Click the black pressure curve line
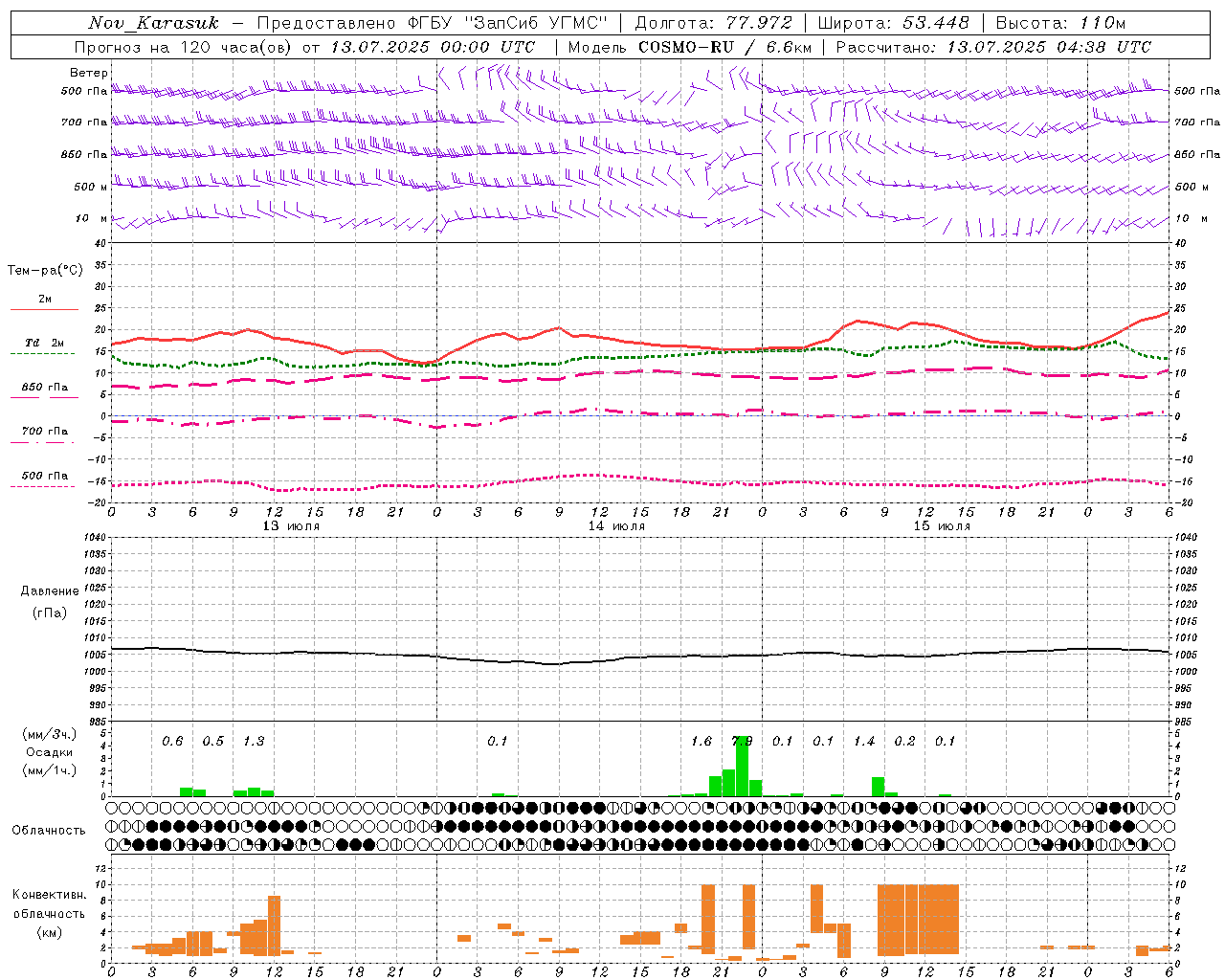This screenshot has width=1225, height=980. pos(639,657)
